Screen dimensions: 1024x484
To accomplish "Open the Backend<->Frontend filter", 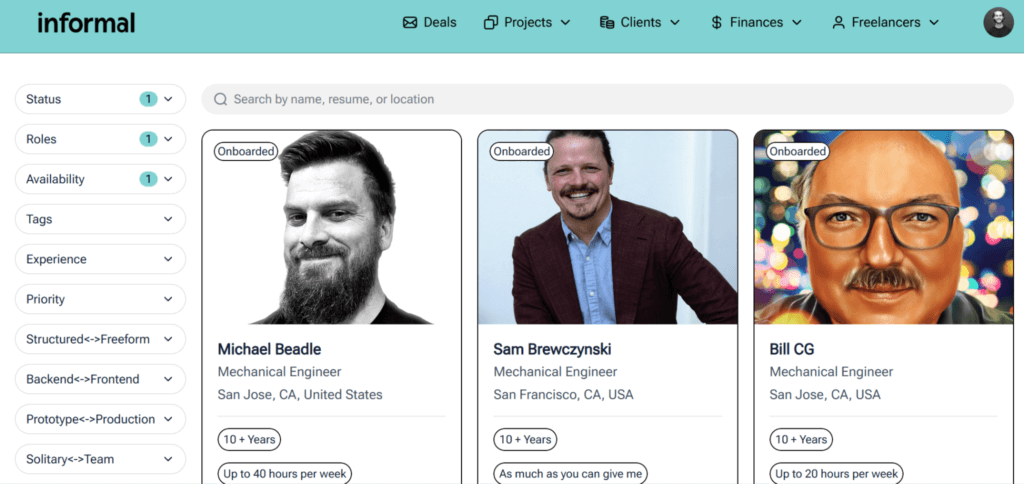I will coord(100,379).
